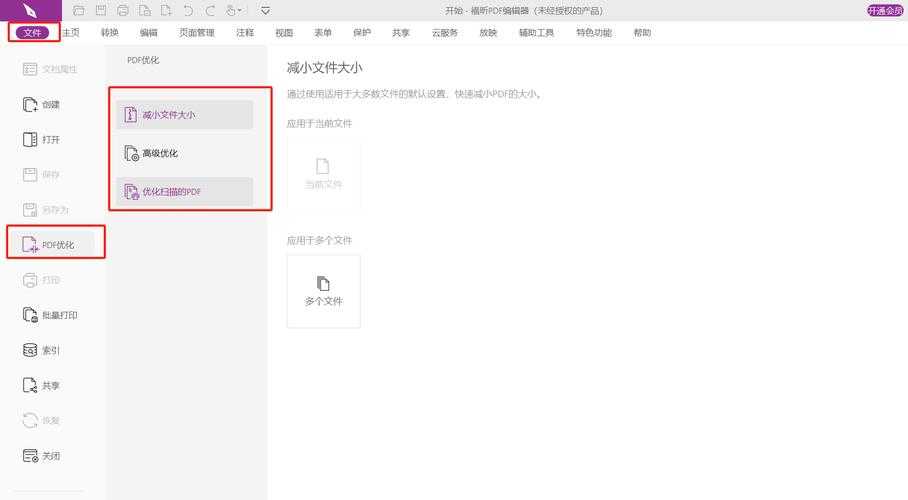The width and height of the screenshot is (908, 500).
Task: Click the 开通会员 (Activate Membership) button
Action: click(x=885, y=10)
